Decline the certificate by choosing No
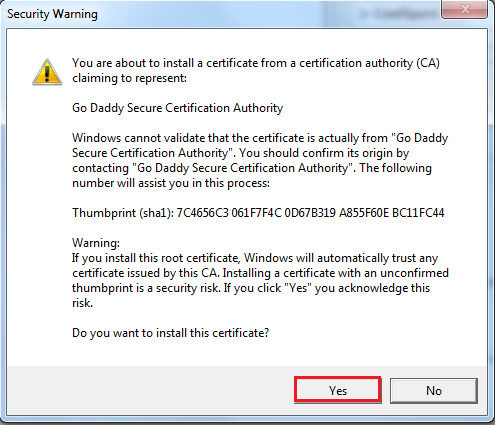The image size is (495, 425). click(434, 390)
